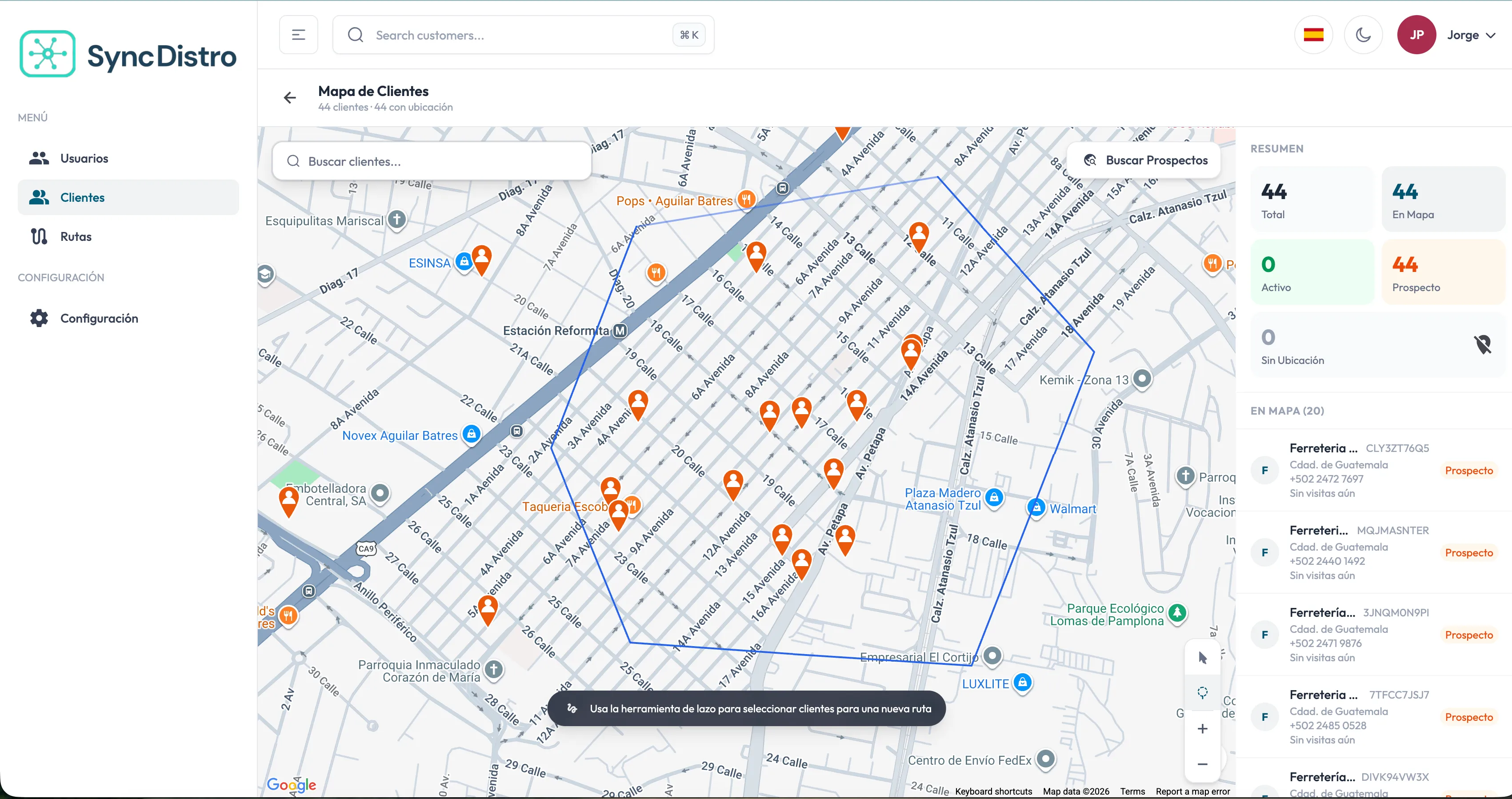Click the Report a map error link
The width and height of the screenshot is (1512, 799).
tap(1193, 791)
